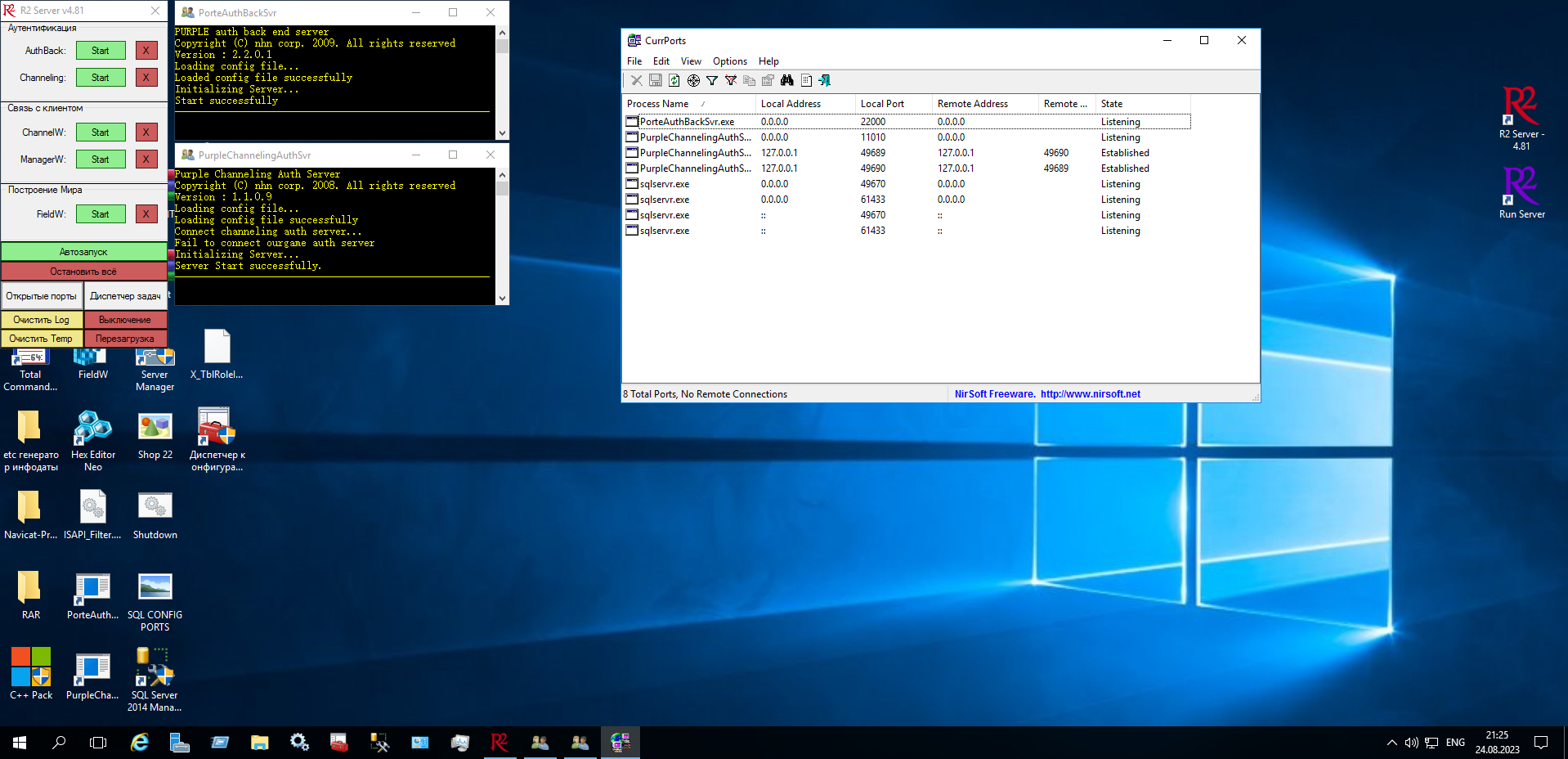Open the Shutdown desktop icon
The image size is (1568, 759).
point(155,516)
